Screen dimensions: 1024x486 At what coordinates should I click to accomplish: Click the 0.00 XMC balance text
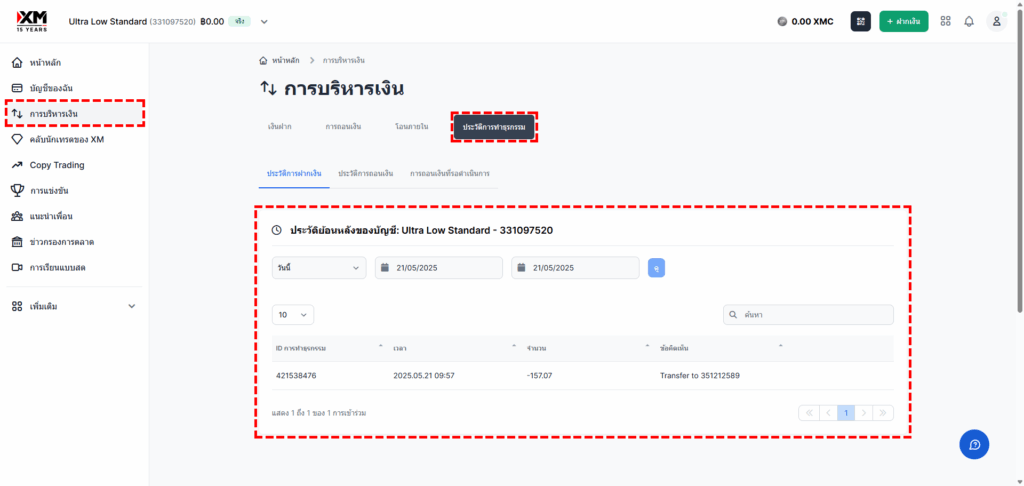point(812,22)
